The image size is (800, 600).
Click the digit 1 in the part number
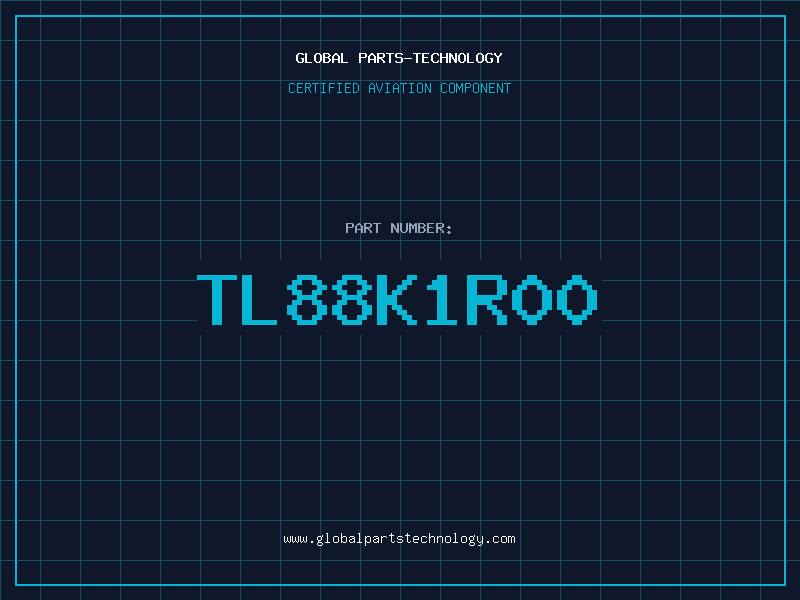point(442,299)
